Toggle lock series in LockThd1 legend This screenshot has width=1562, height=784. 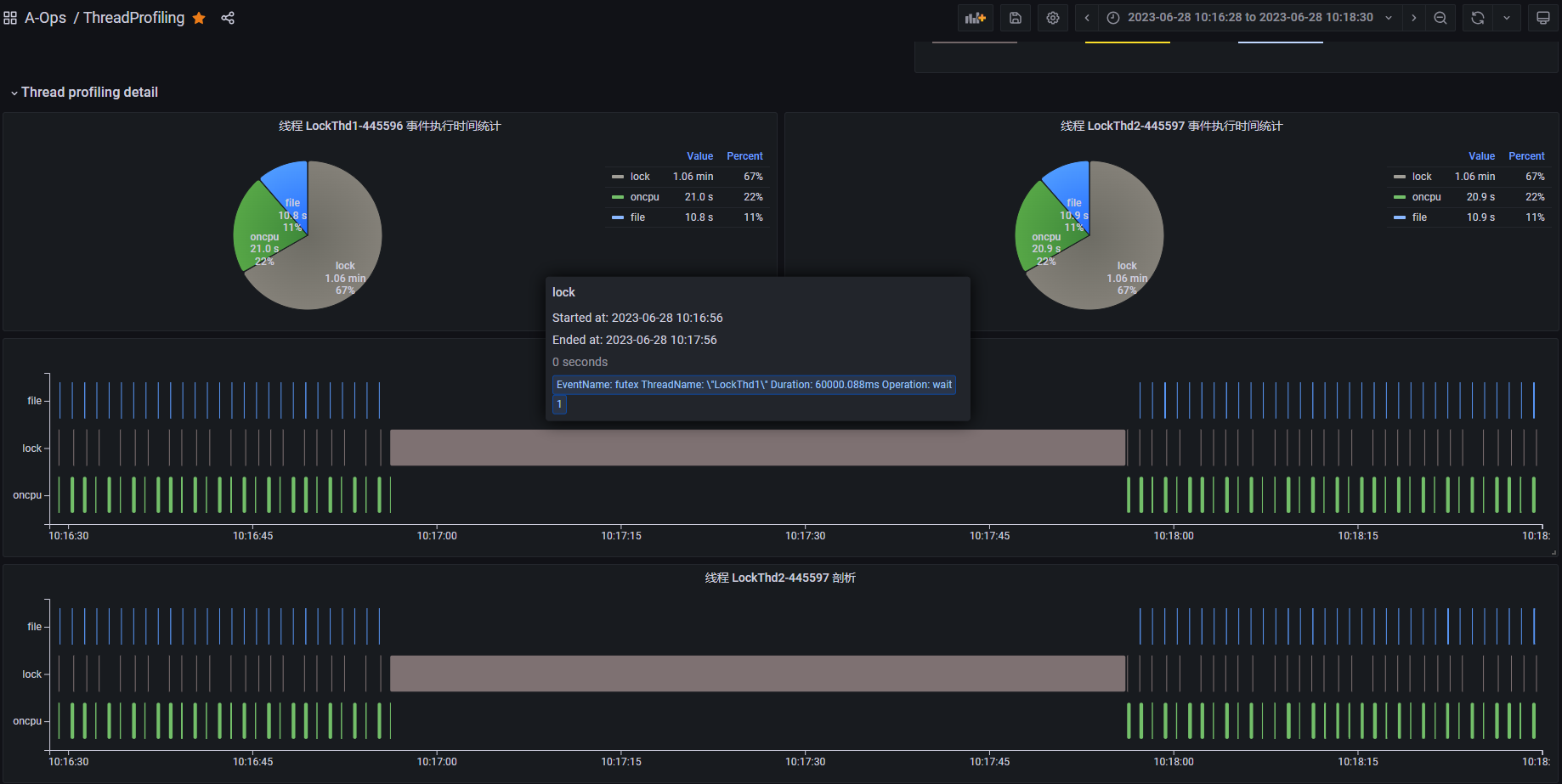640,177
